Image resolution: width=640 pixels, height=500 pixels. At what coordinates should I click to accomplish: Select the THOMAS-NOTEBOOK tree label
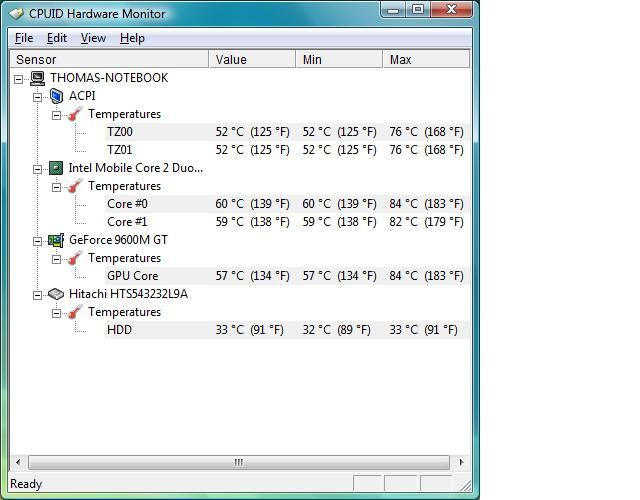[109, 78]
